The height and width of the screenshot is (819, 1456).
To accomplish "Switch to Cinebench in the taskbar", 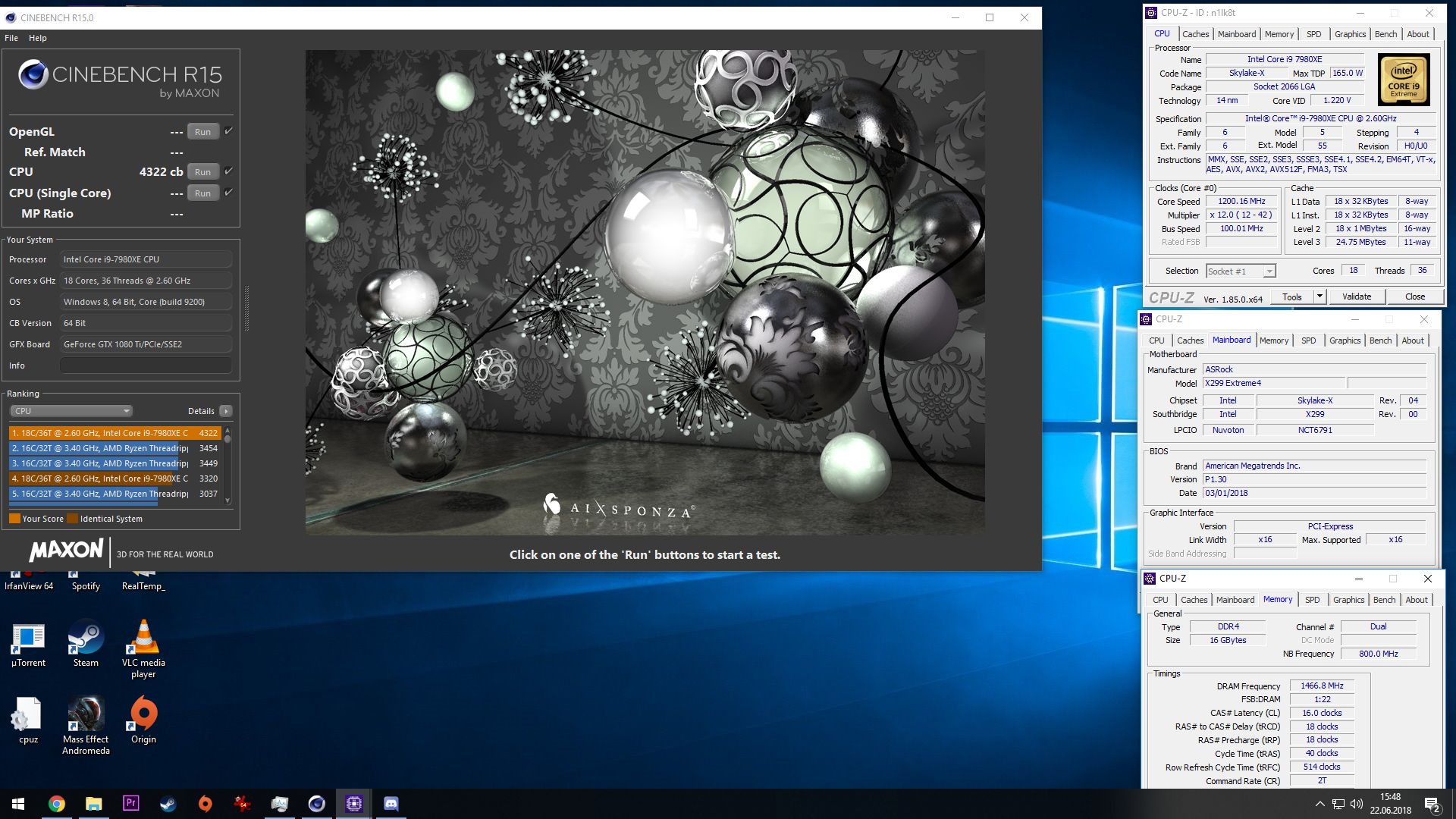I will pyautogui.click(x=316, y=804).
